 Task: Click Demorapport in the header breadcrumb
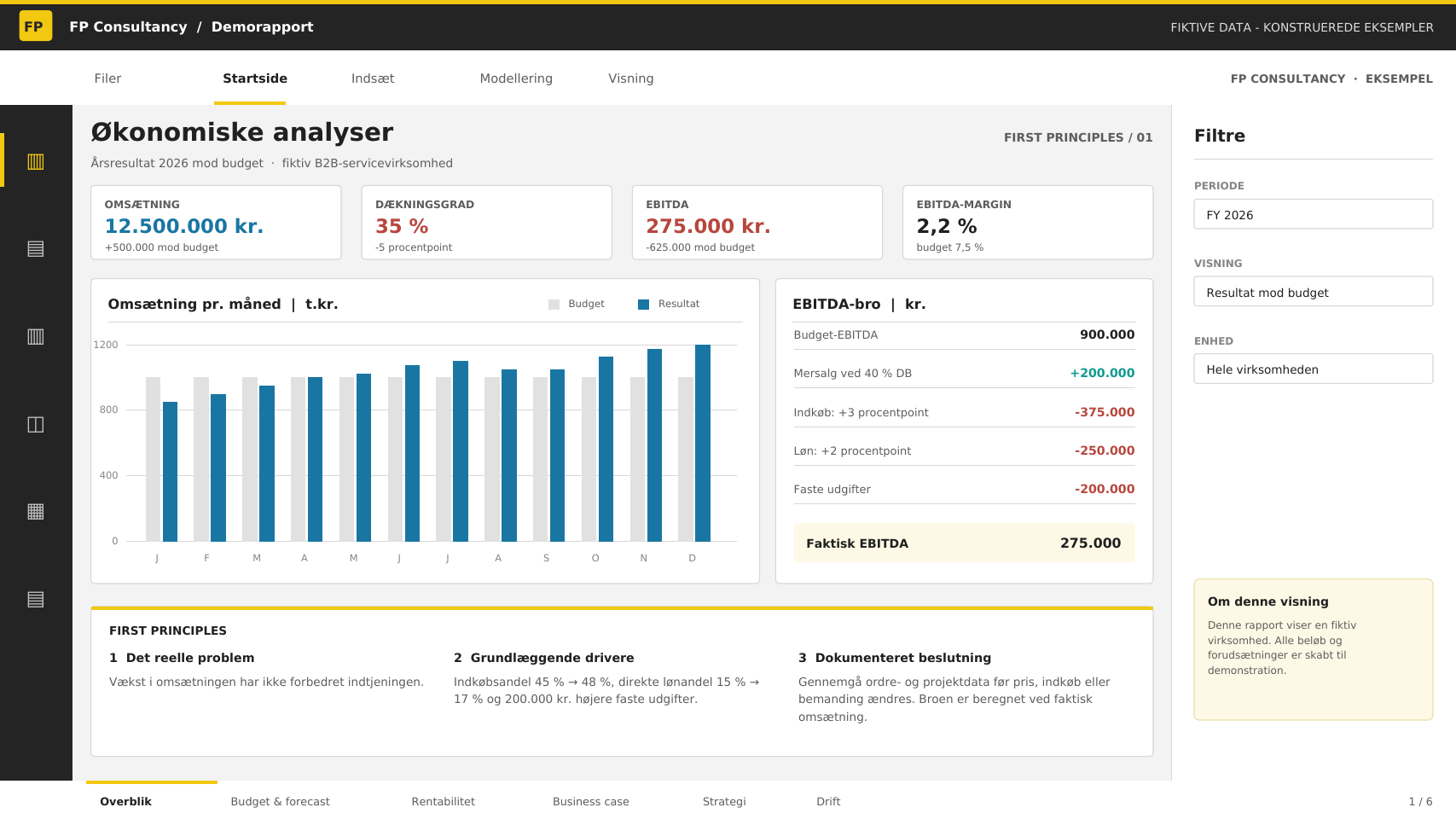point(262,26)
